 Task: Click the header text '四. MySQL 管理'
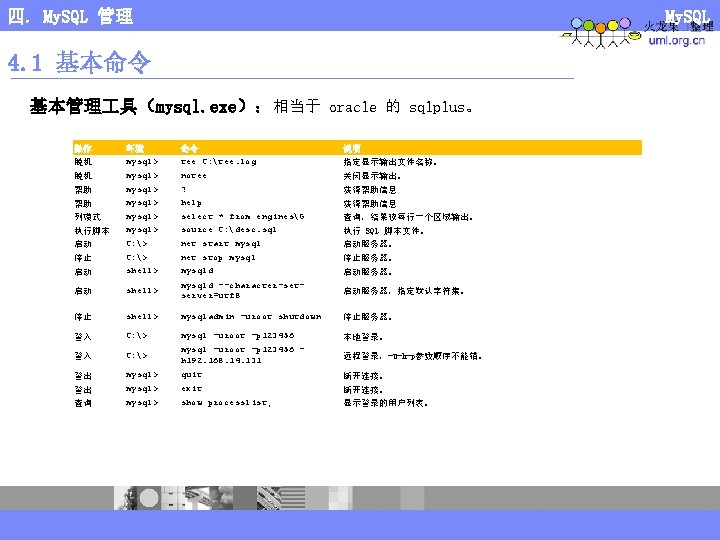[70, 17]
